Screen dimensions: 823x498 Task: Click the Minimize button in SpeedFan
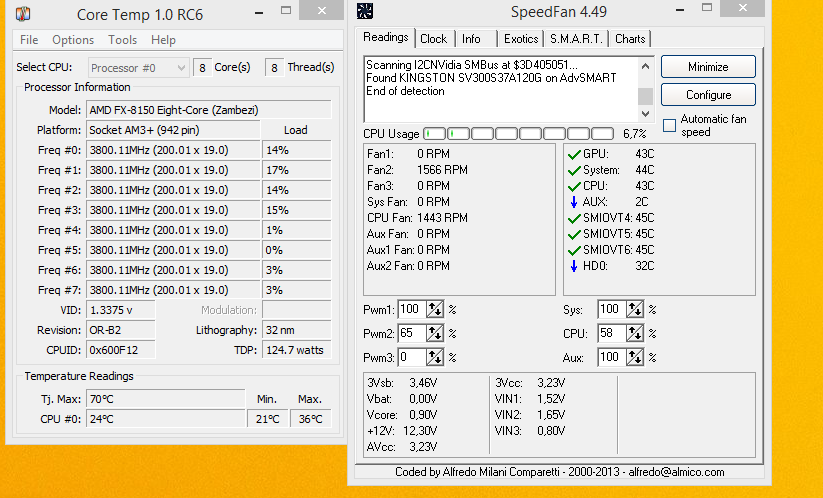click(x=708, y=67)
